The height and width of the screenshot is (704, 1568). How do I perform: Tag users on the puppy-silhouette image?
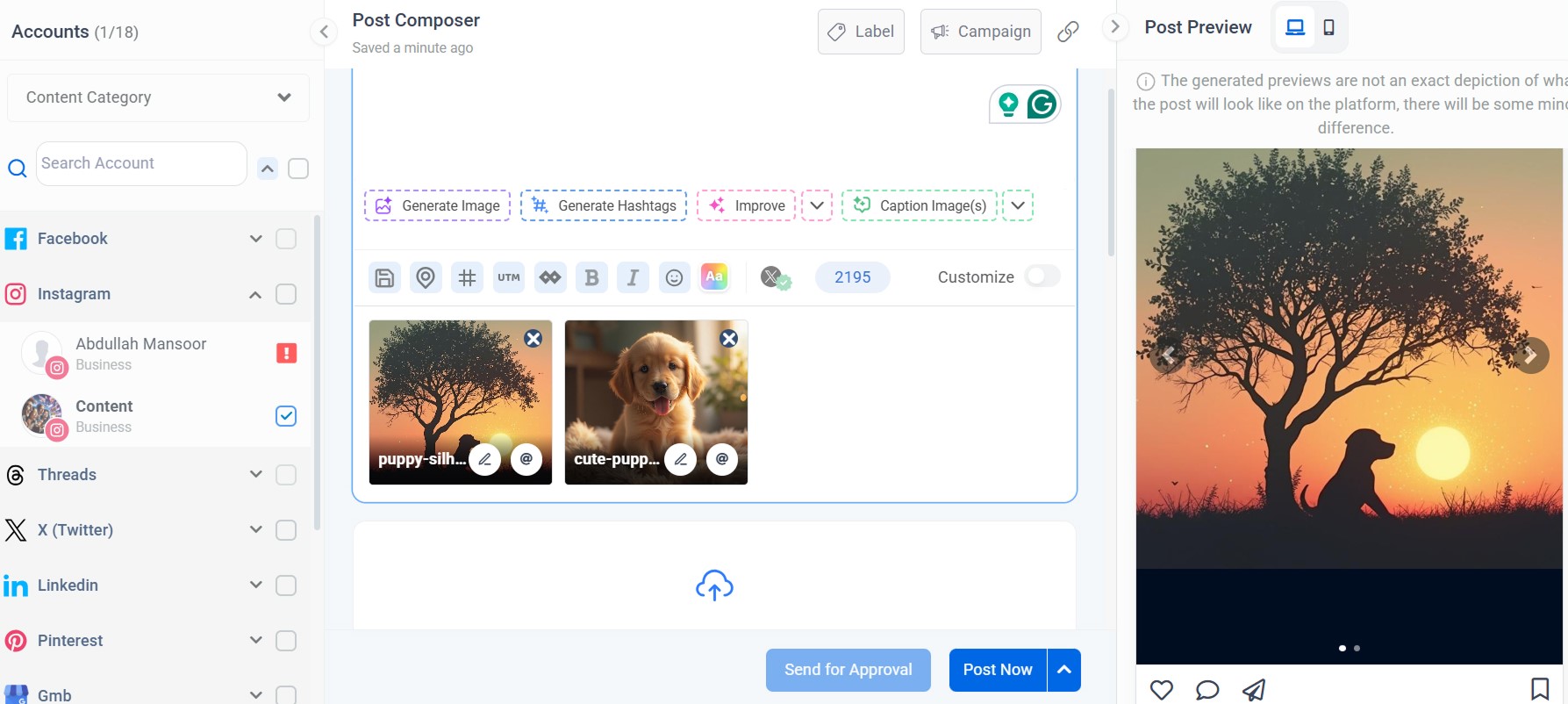(526, 459)
